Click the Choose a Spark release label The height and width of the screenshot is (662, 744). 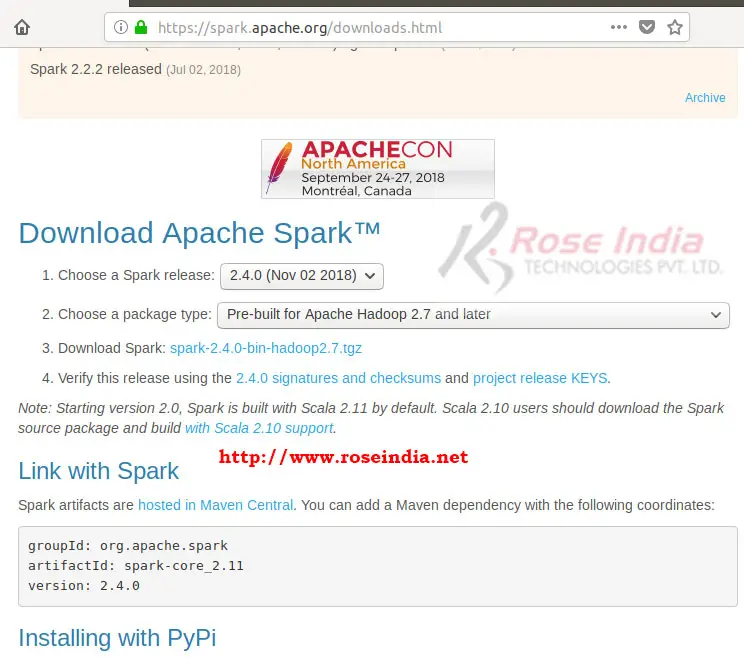click(x=136, y=275)
